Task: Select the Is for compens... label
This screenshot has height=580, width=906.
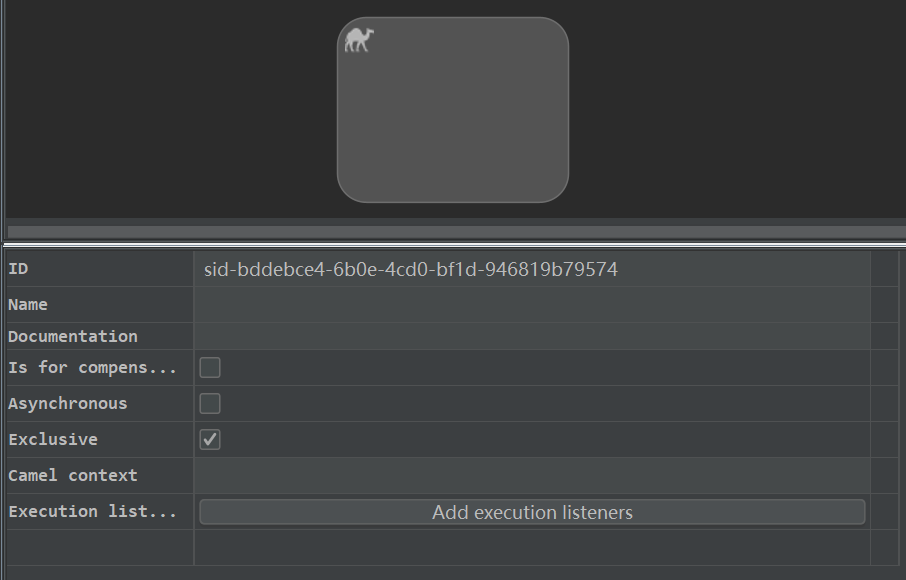Action: tap(92, 367)
